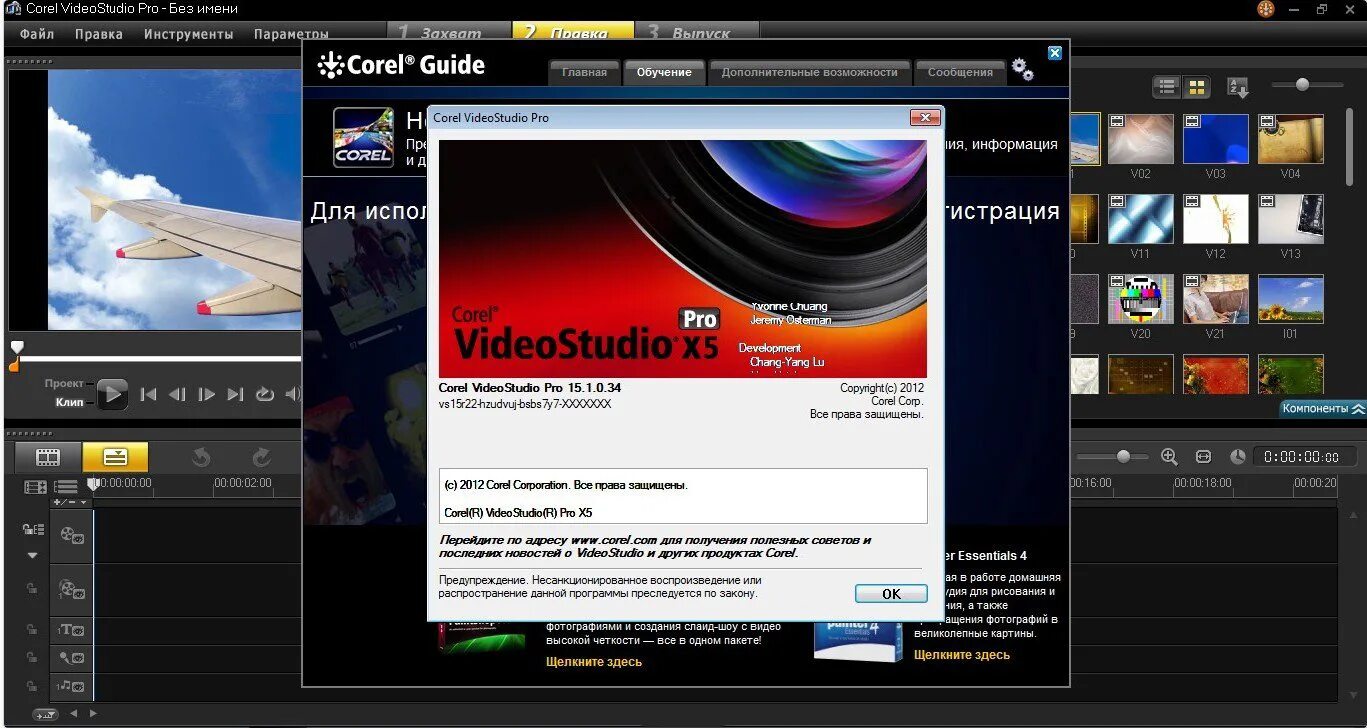Click OK in the About dialog
This screenshot has width=1367, height=728.
coord(891,593)
